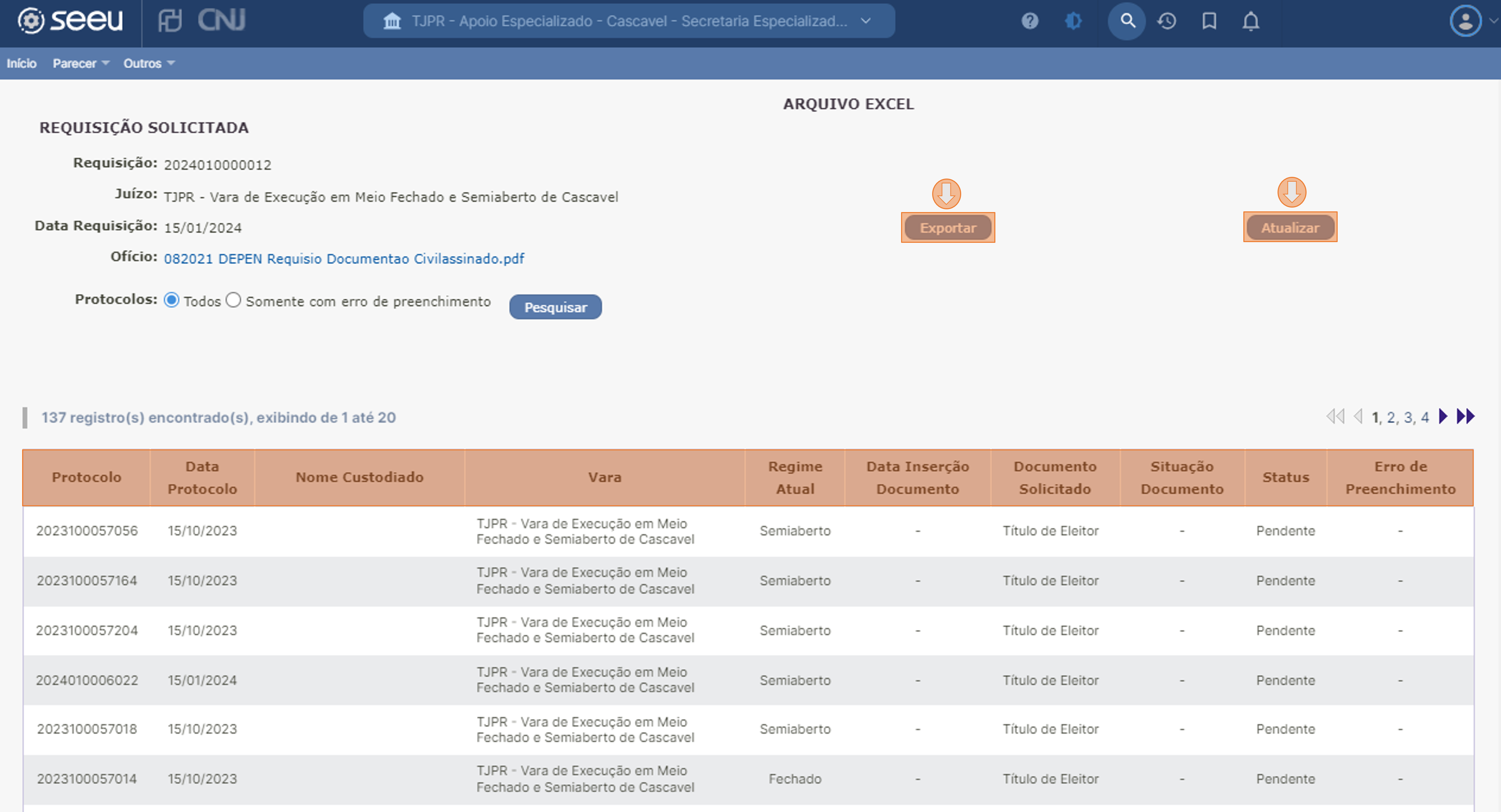Jump to last page double arrow
Viewport: 1501px width, 812px height.
(x=1465, y=417)
